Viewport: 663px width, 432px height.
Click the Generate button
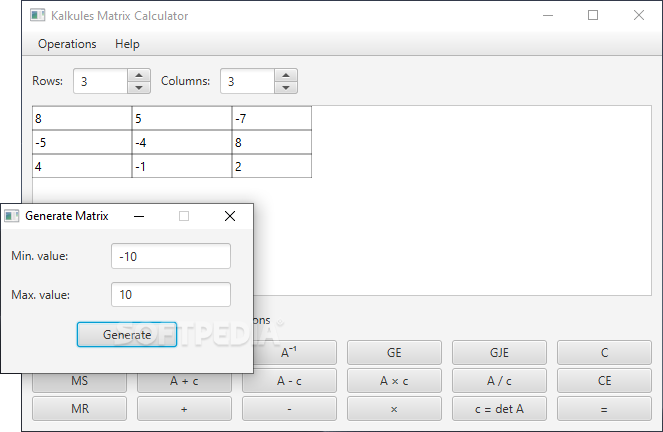point(127,334)
